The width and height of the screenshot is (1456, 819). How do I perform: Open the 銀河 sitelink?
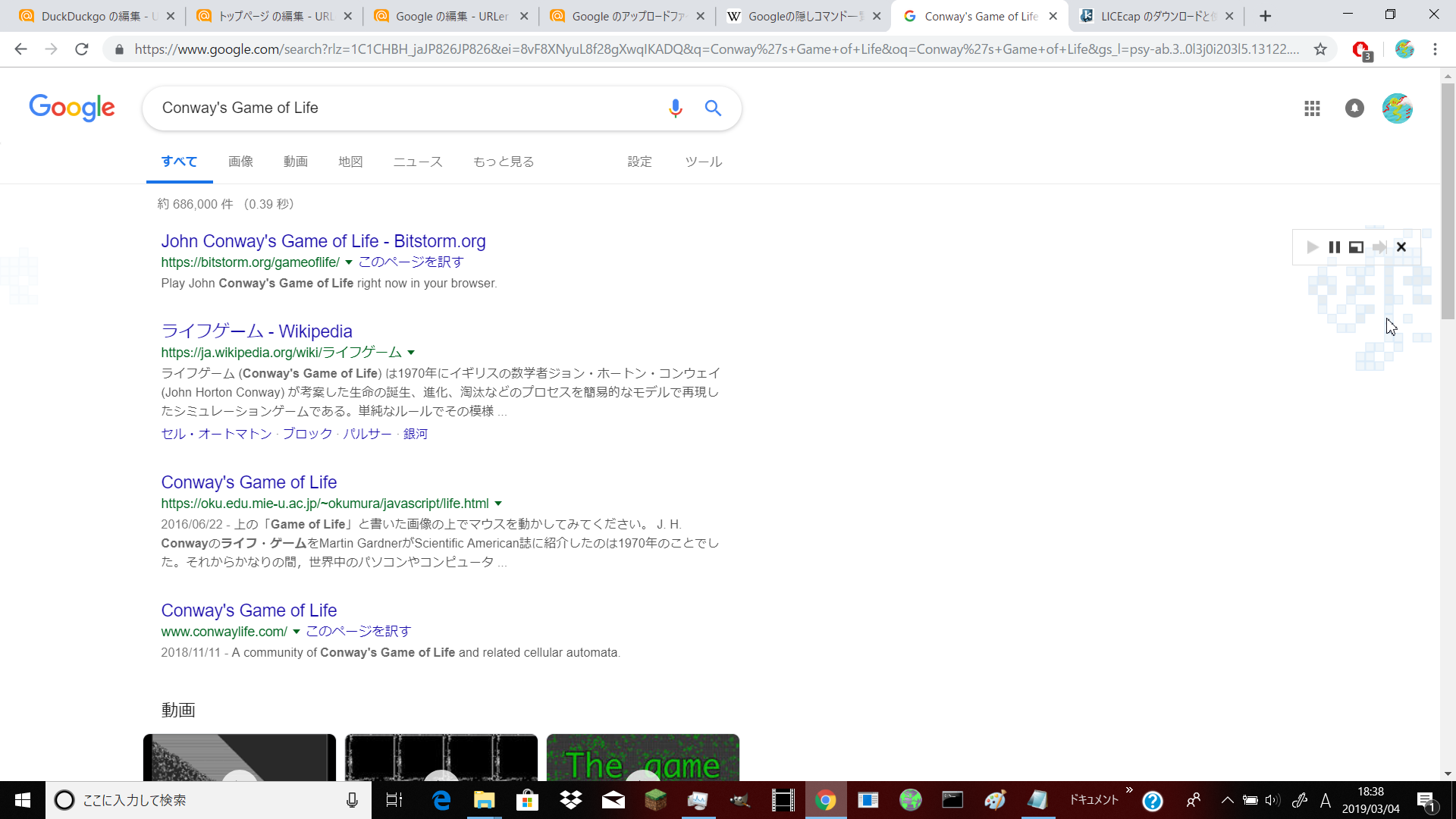pyautogui.click(x=416, y=434)
